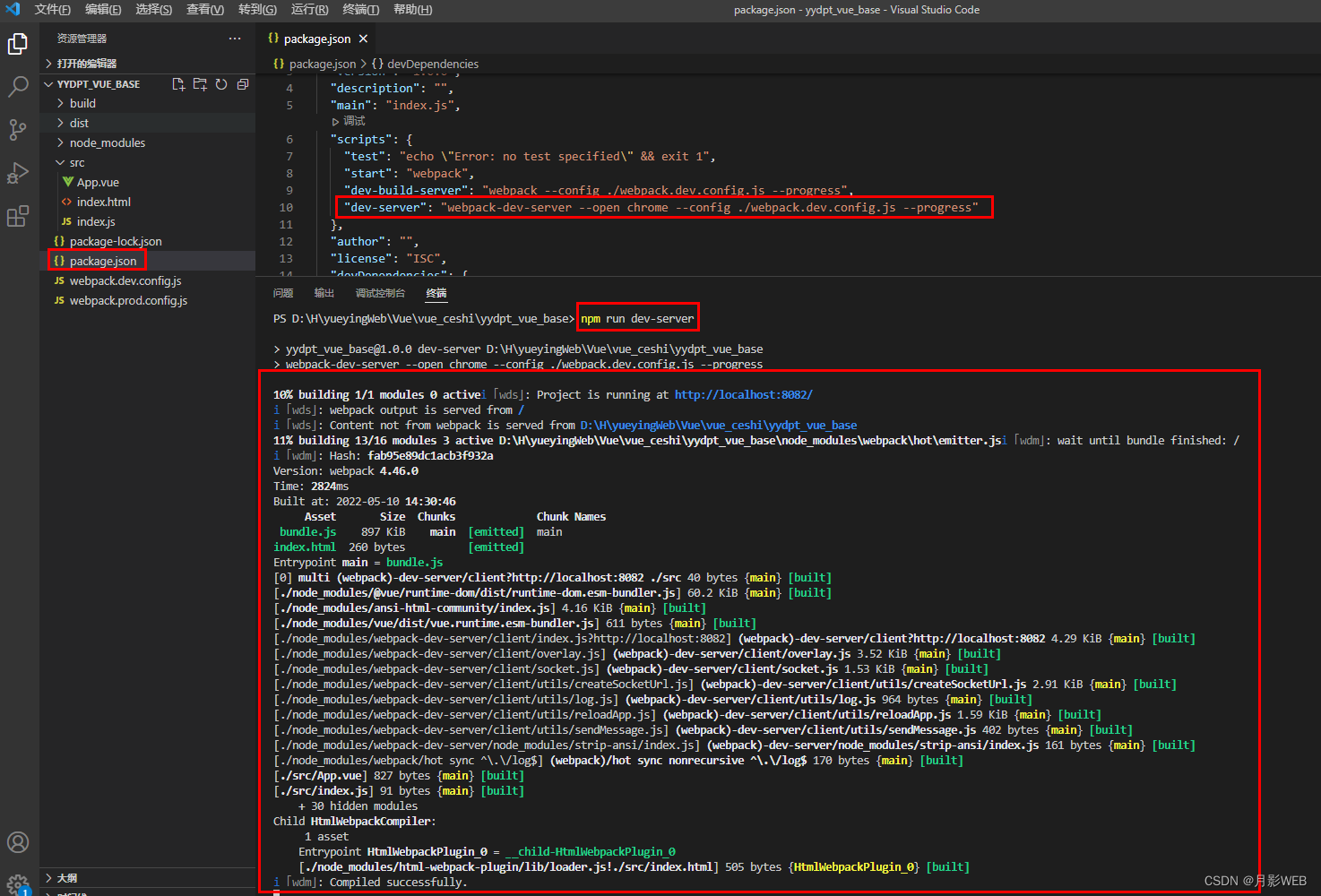The height and width of the screenshot is (896, 1321).
Task: Open the Explorer view in activity bar
Action: click(x=18, y=43)
